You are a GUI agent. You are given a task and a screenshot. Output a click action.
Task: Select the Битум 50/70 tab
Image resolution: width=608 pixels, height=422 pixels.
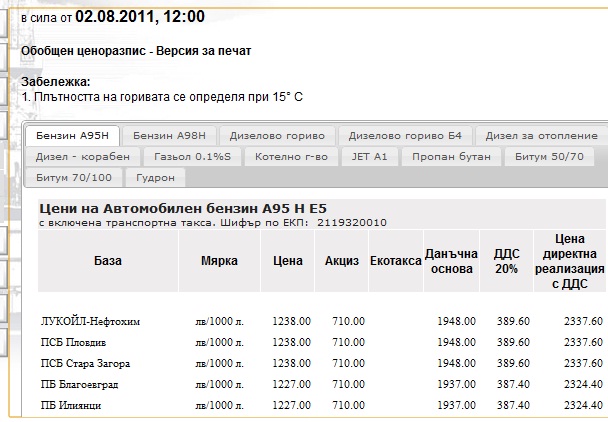550,157
